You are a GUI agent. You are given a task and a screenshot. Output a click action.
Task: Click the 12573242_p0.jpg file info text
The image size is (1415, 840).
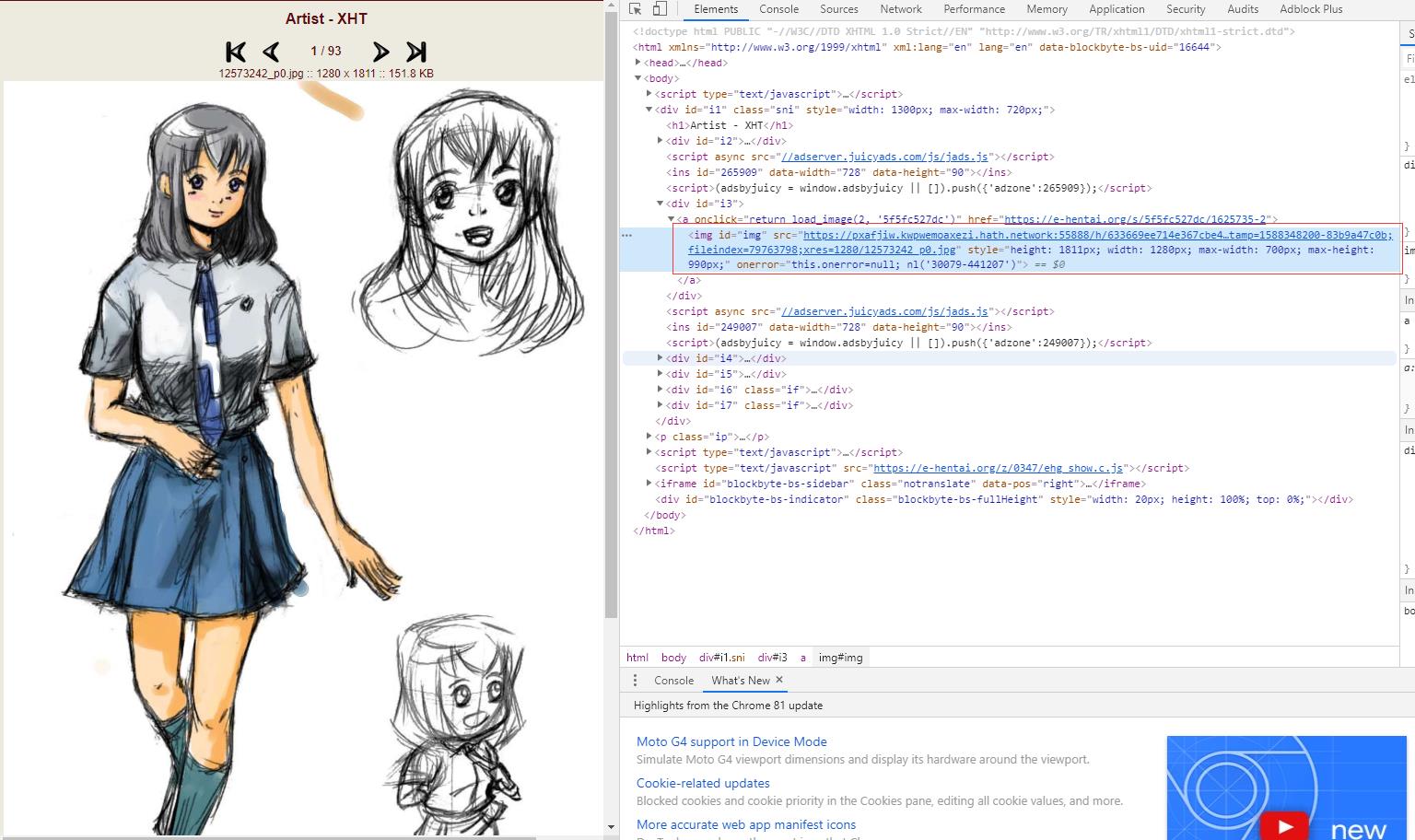(x=326, y=74)
